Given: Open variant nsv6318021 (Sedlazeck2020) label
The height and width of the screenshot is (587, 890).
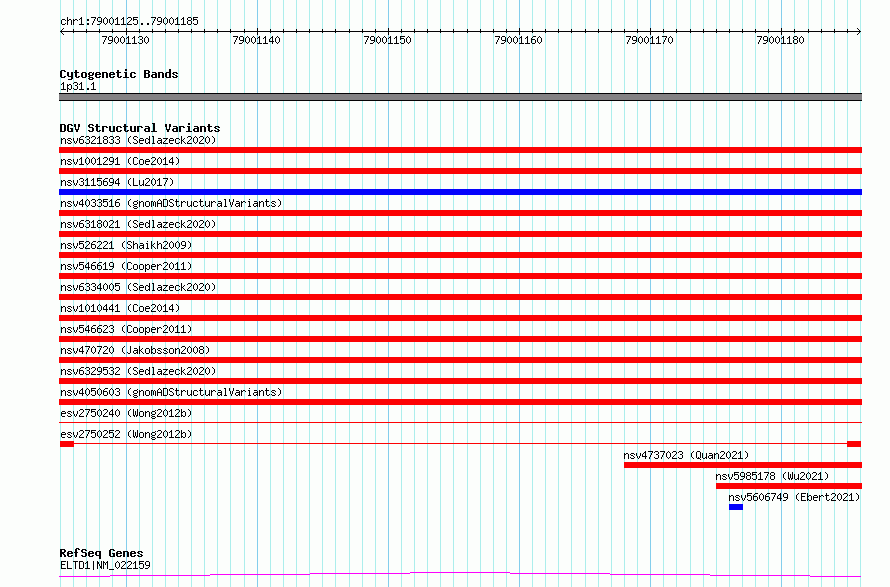Looking at the screenshot, I should (x=138, y=224).
